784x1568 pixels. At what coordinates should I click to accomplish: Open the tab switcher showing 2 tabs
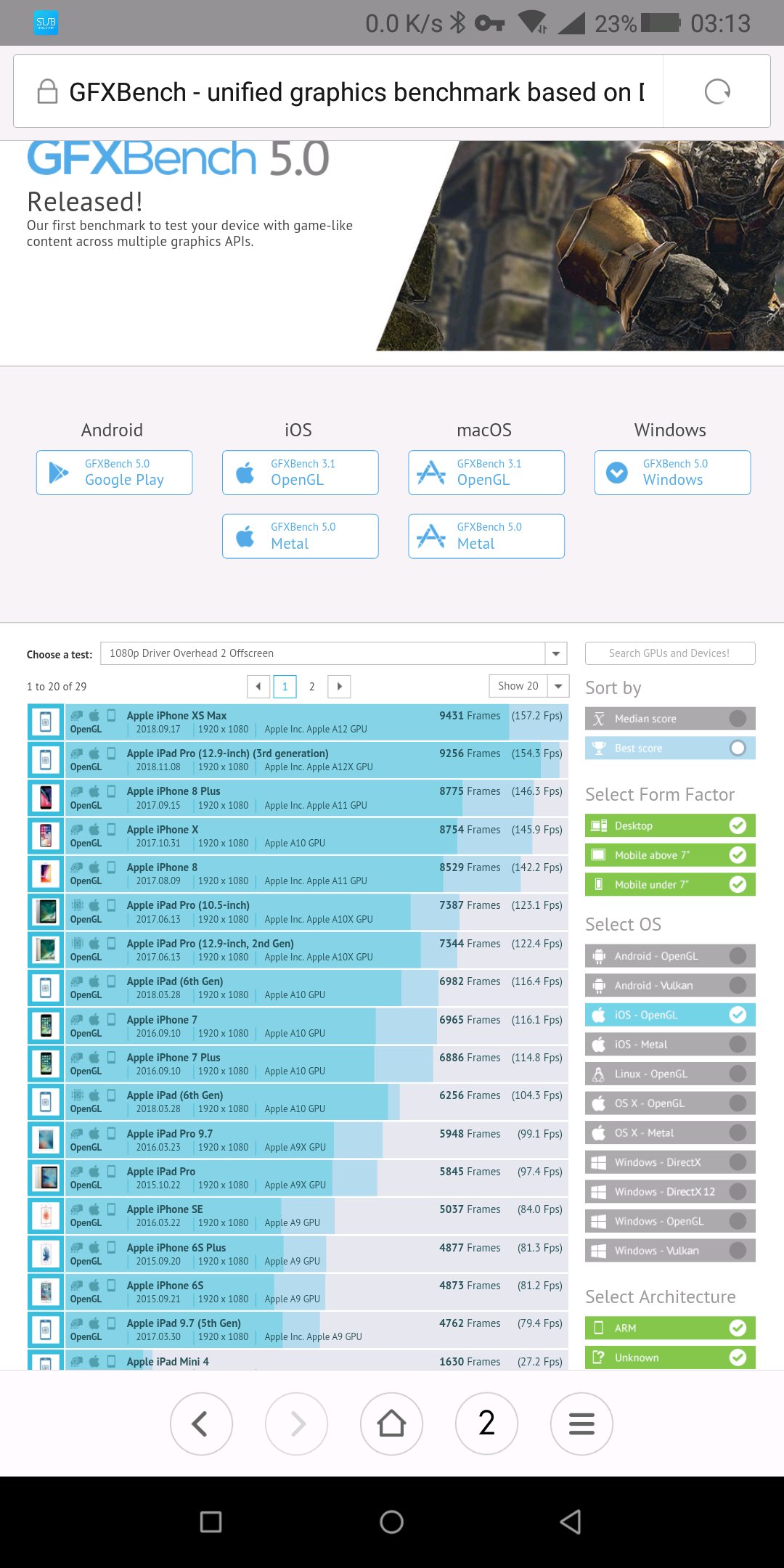tap(486, 1424)
